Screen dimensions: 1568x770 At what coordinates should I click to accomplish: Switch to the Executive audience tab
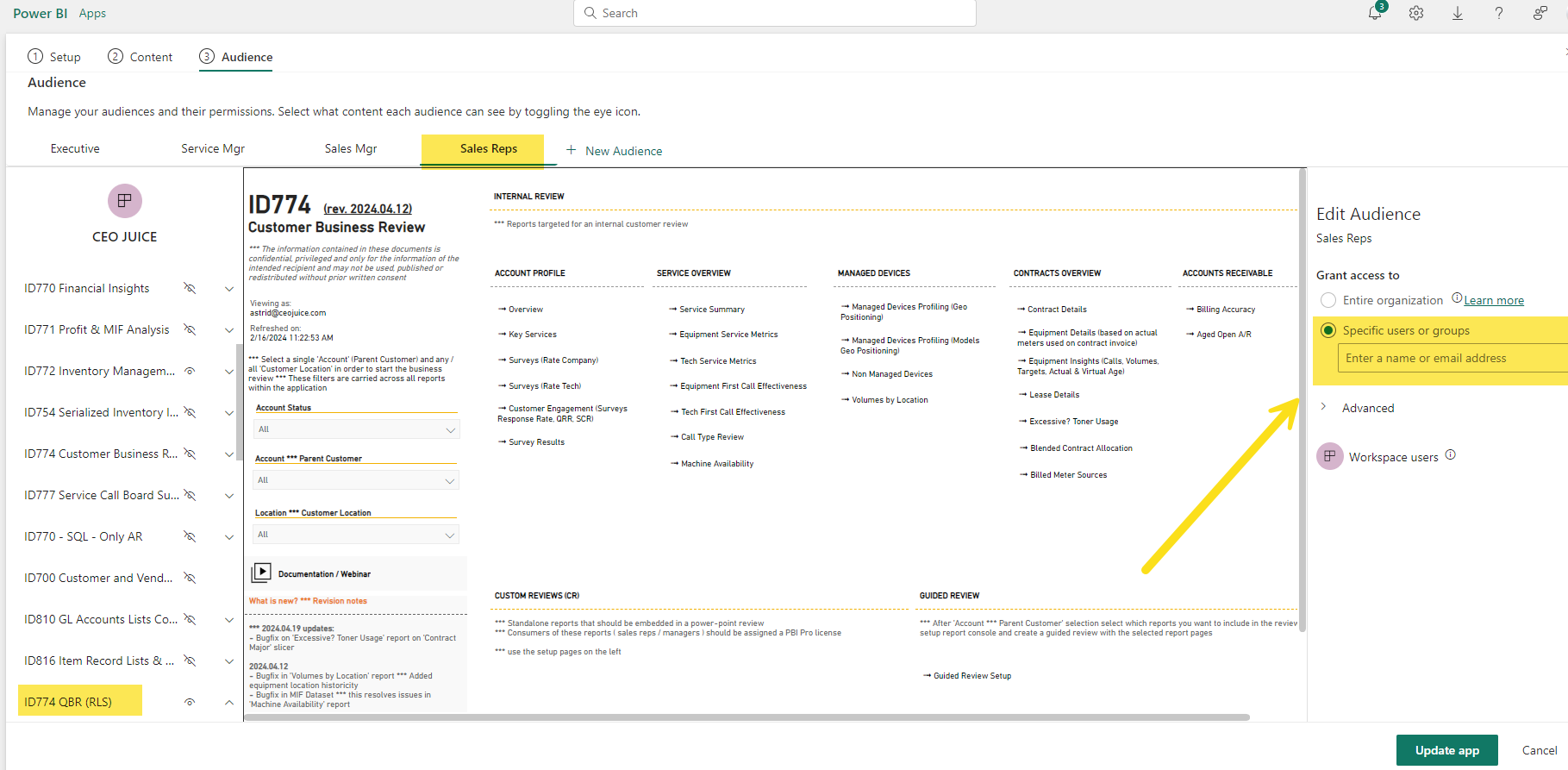pyautogui.click(x=75, y=148)
